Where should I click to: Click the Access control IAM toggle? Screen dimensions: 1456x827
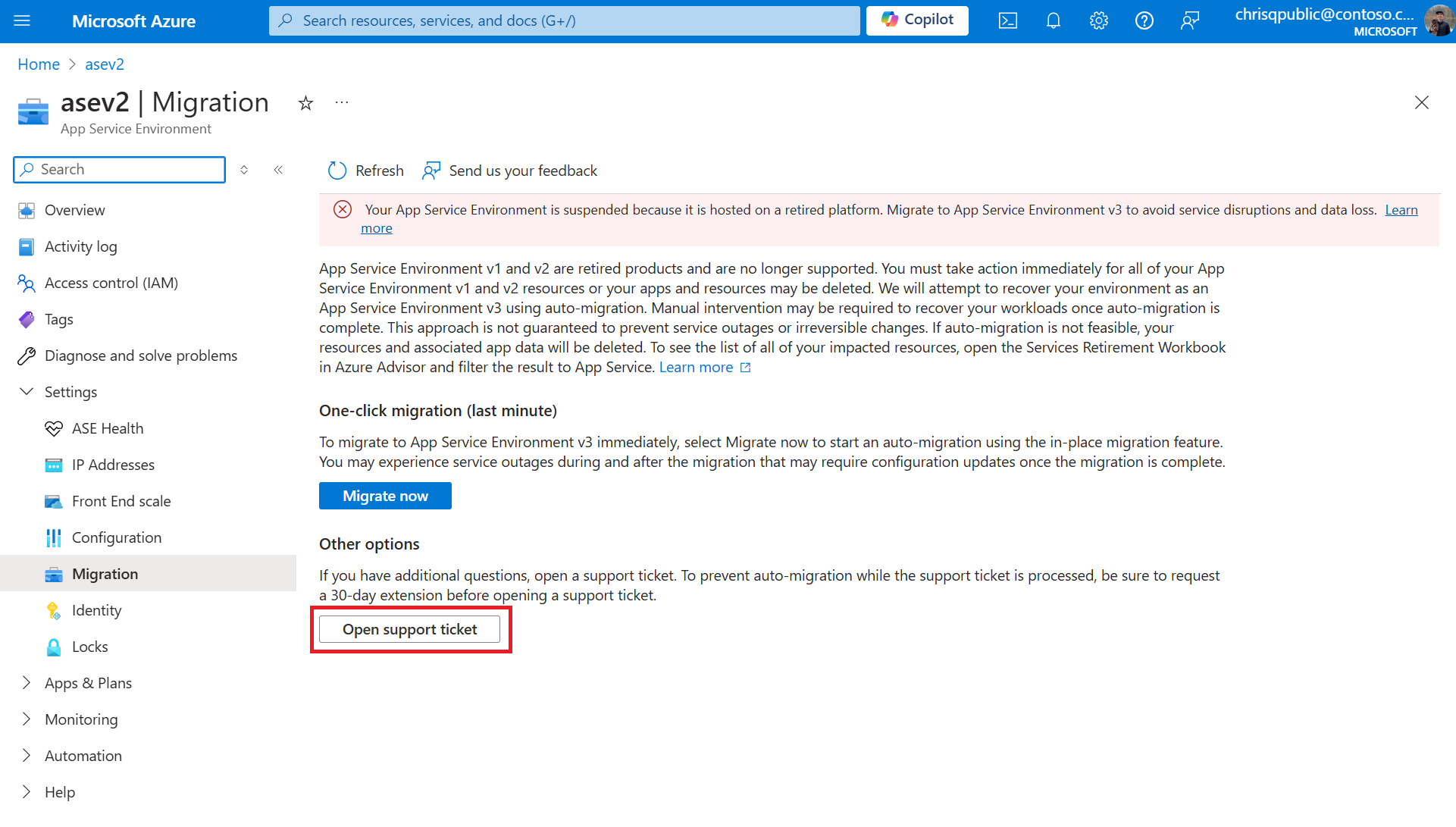[112, 283]
